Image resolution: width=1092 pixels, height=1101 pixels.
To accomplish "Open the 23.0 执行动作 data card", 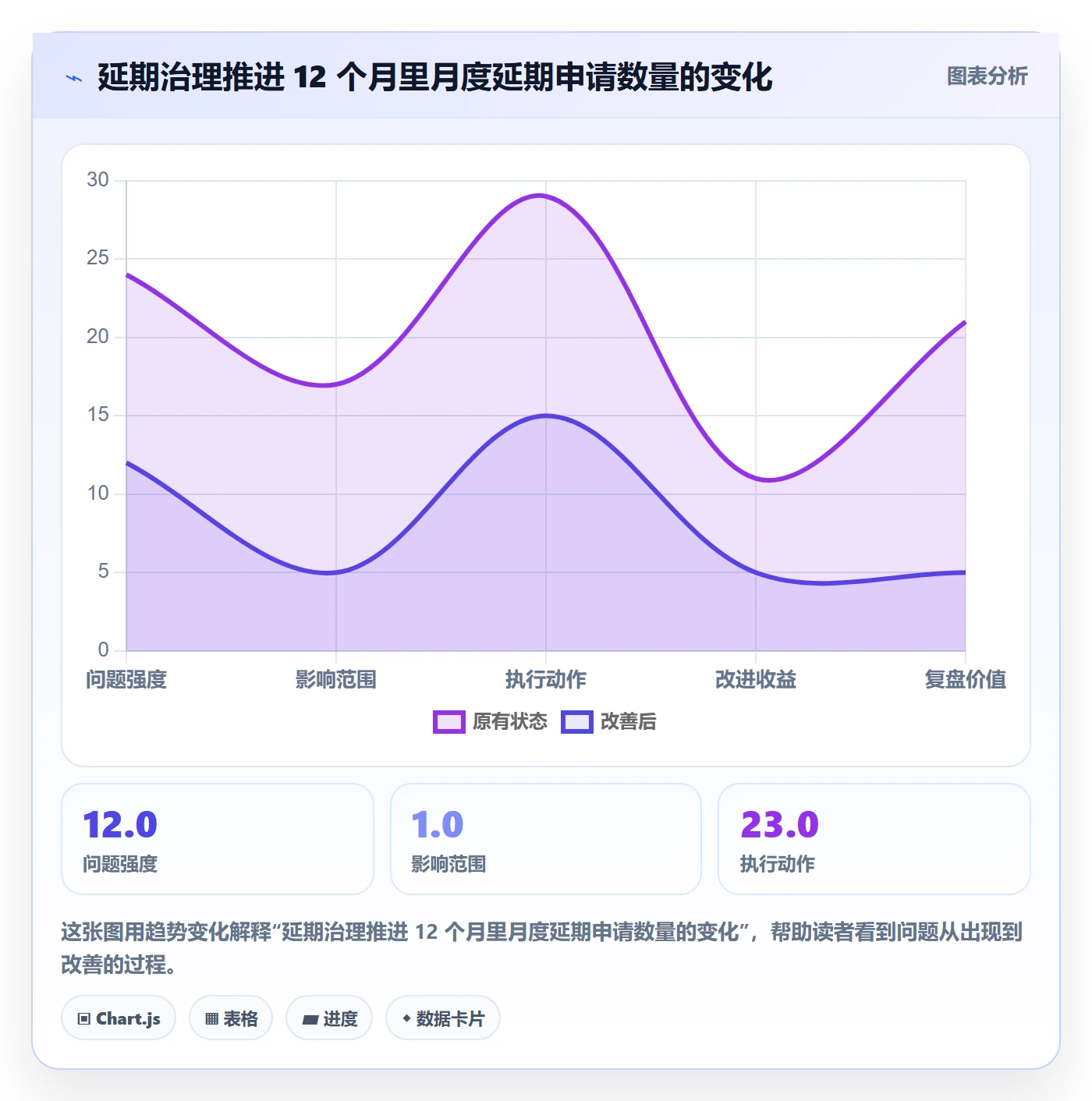I will [x=874, y=839].
